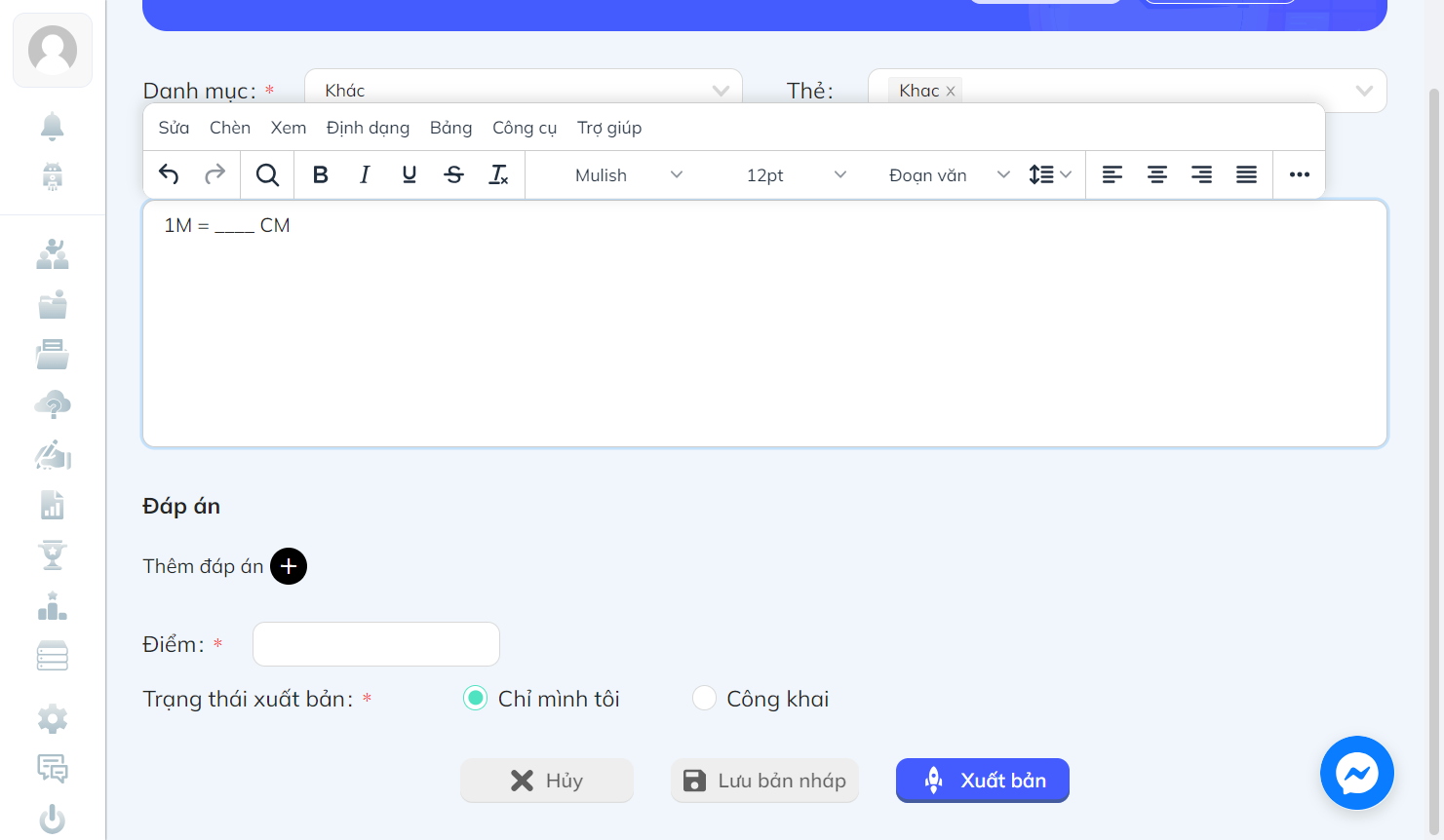Undo the last edit

(169, 174)
